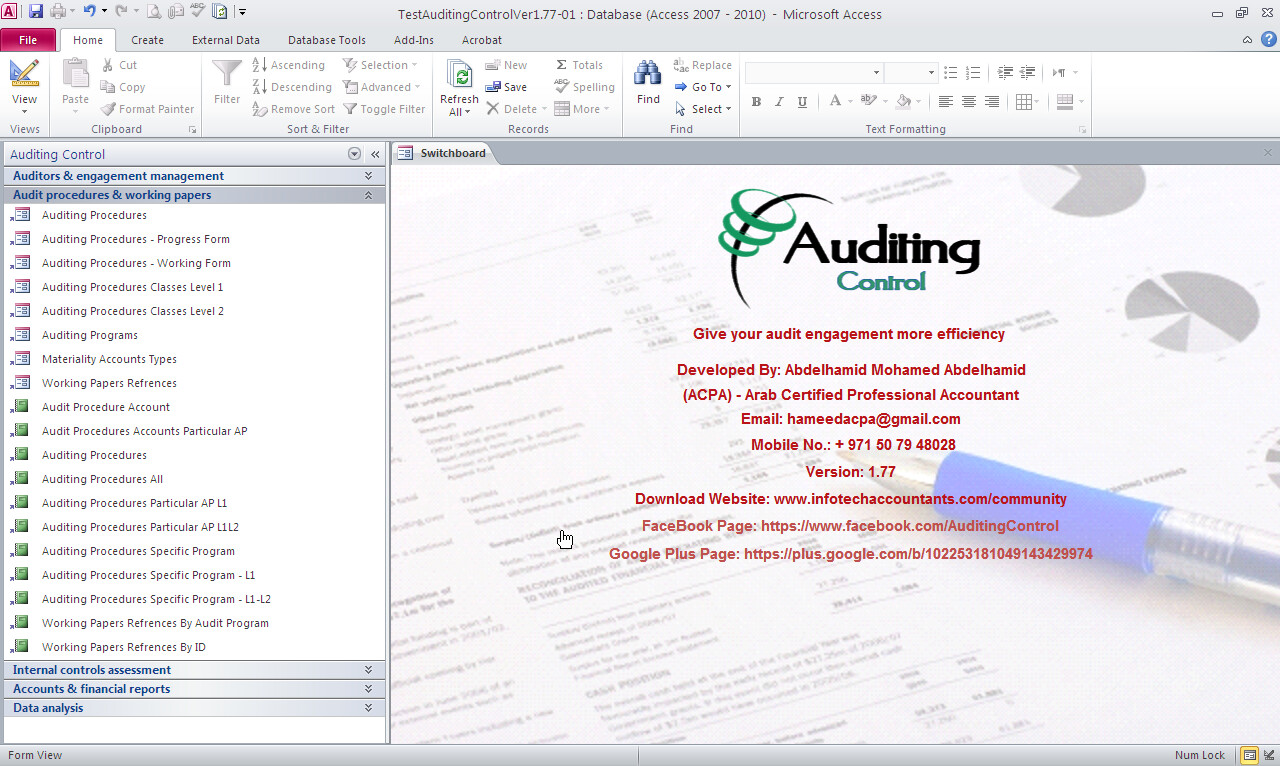Open Working Papers Refrences By ID report

point(123,647)
